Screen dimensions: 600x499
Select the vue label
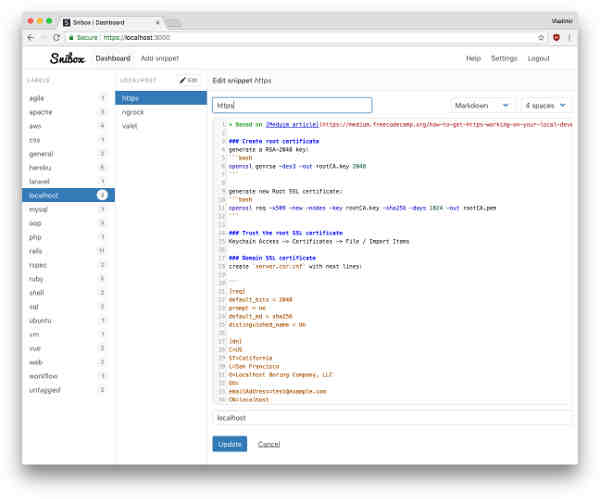click(68, 348)
